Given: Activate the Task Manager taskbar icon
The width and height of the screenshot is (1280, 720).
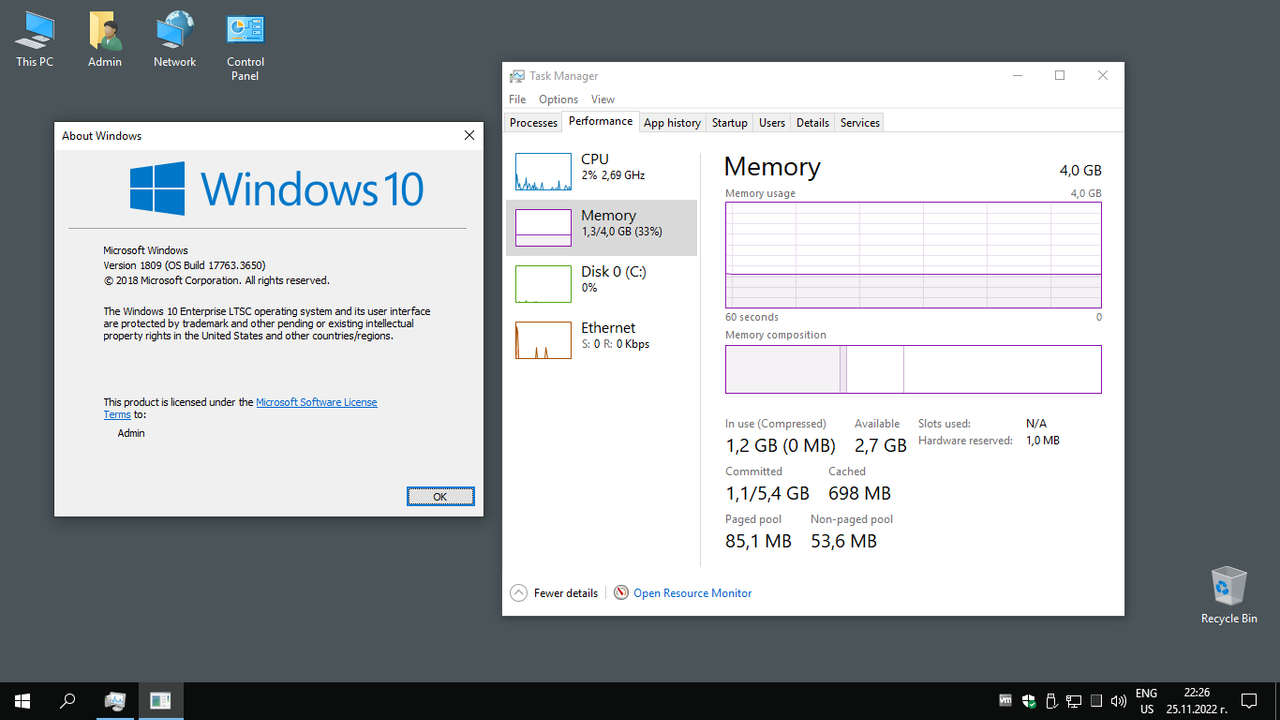Looking at the screenshot, I should 115,701.
